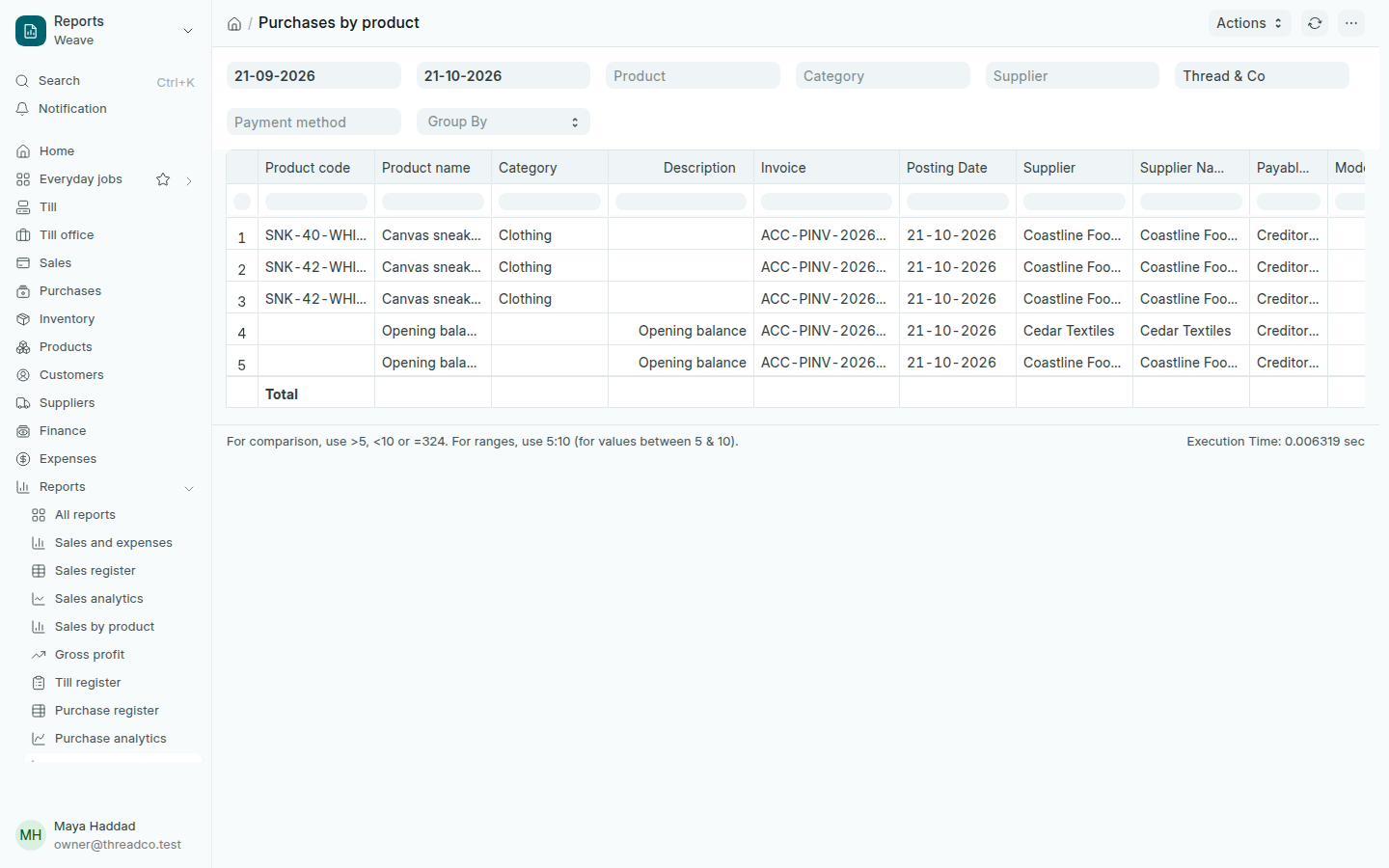Image resolution: width=1389 pixels, height=868 pixels.
Task: Click the Sales card icon in sidebar
Action: (x=23, y=263)
